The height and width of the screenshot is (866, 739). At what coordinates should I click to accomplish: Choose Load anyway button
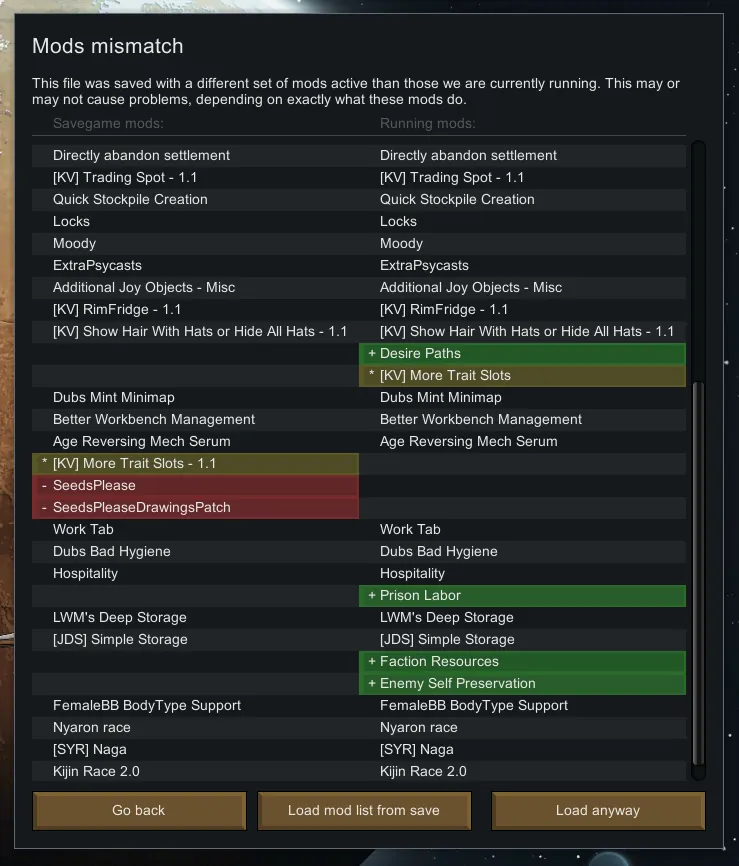point(598,810)
